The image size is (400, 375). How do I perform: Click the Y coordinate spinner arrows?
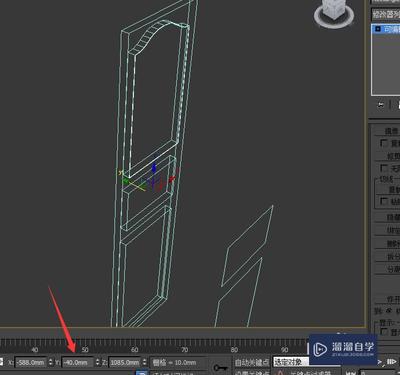[x=98, y=362]
